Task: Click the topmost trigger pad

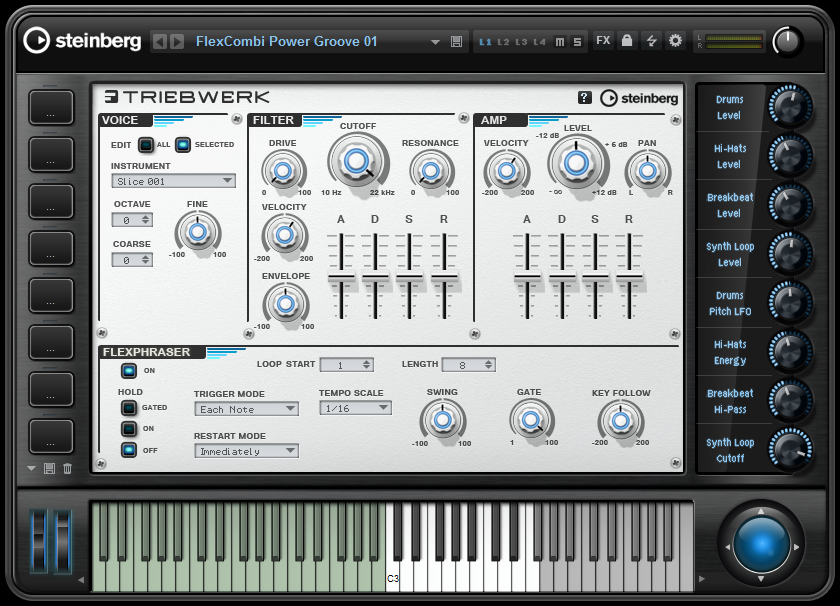Action: (51, 108)
